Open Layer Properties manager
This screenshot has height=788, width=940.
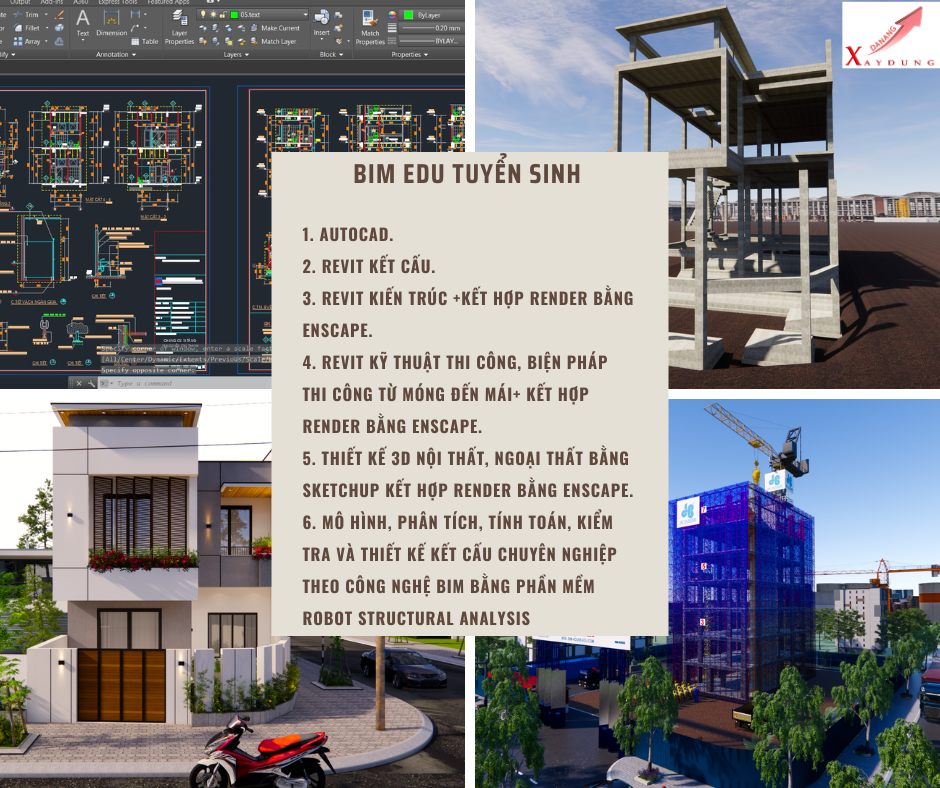[x=179, y=23]
